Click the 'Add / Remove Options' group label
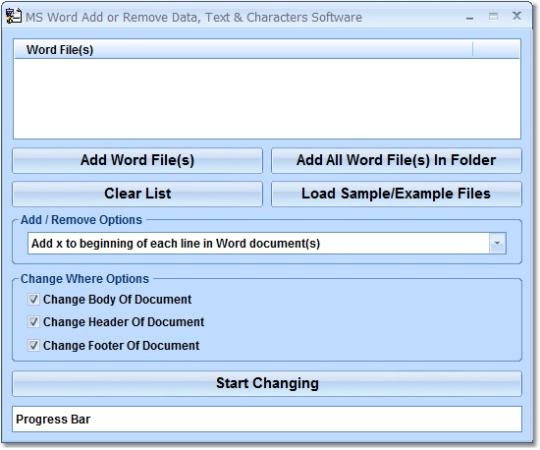This screenshot has width=540, height=450. [x=81, y=220]
